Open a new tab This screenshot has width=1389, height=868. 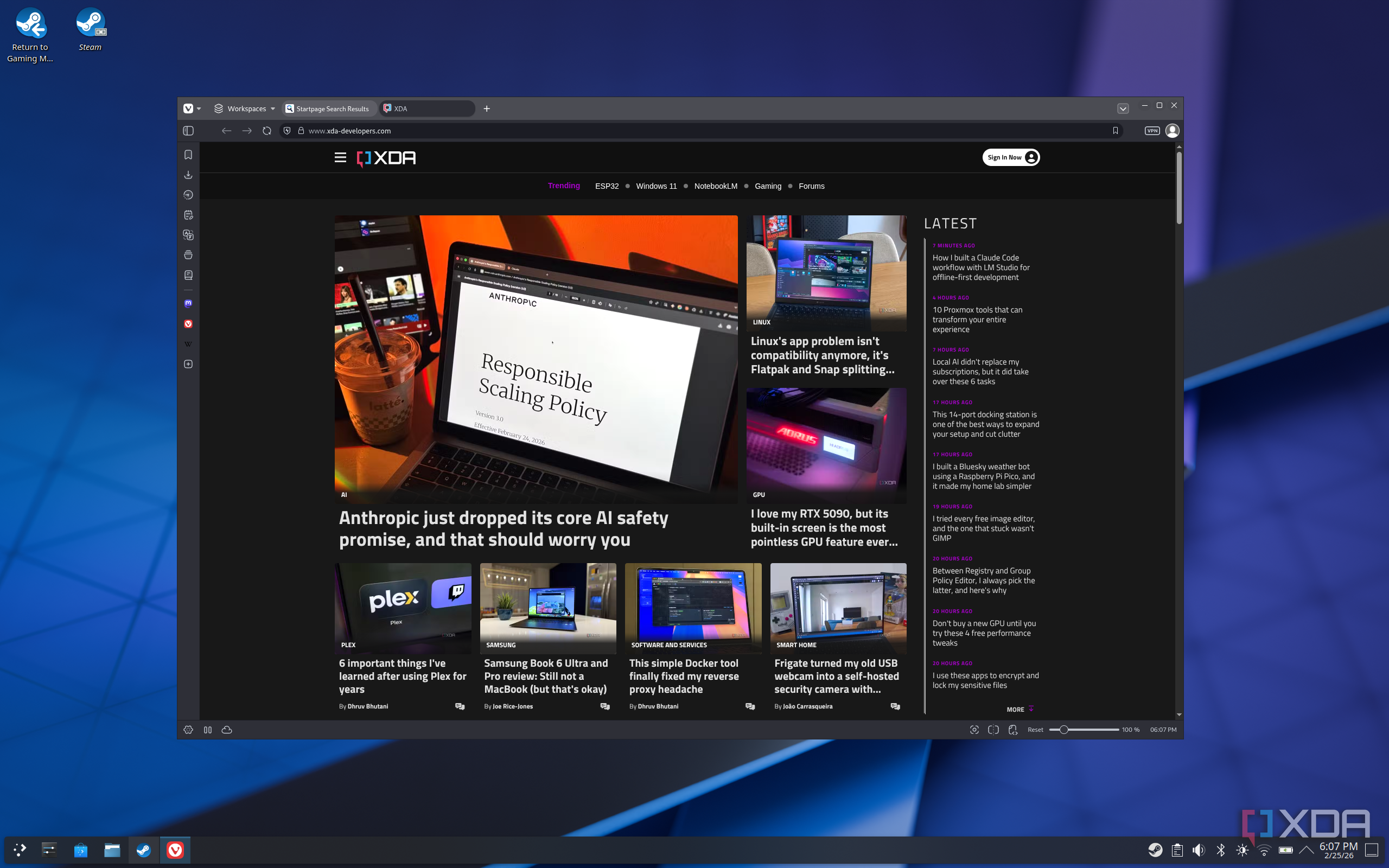pos(487,108)
